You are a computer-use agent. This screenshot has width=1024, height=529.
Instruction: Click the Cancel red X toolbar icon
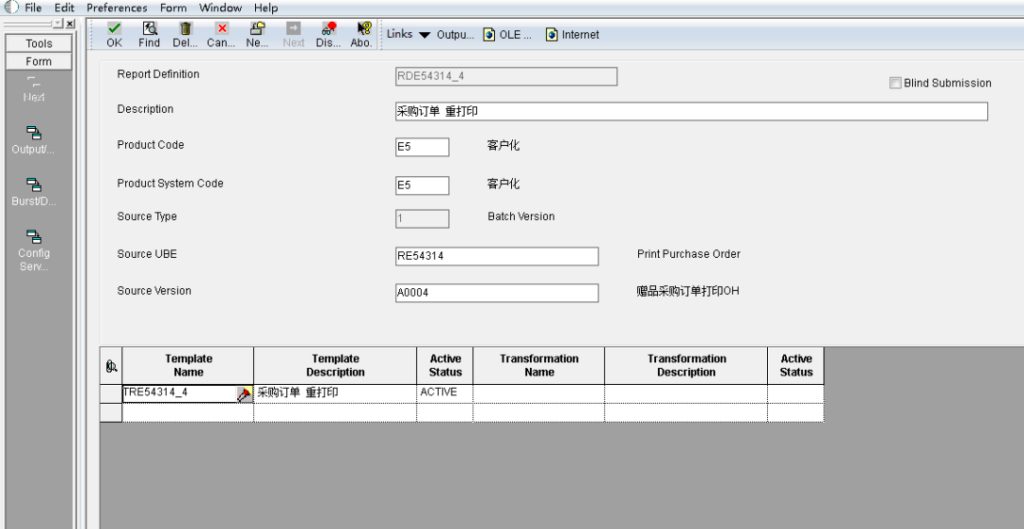pos(222,29)
